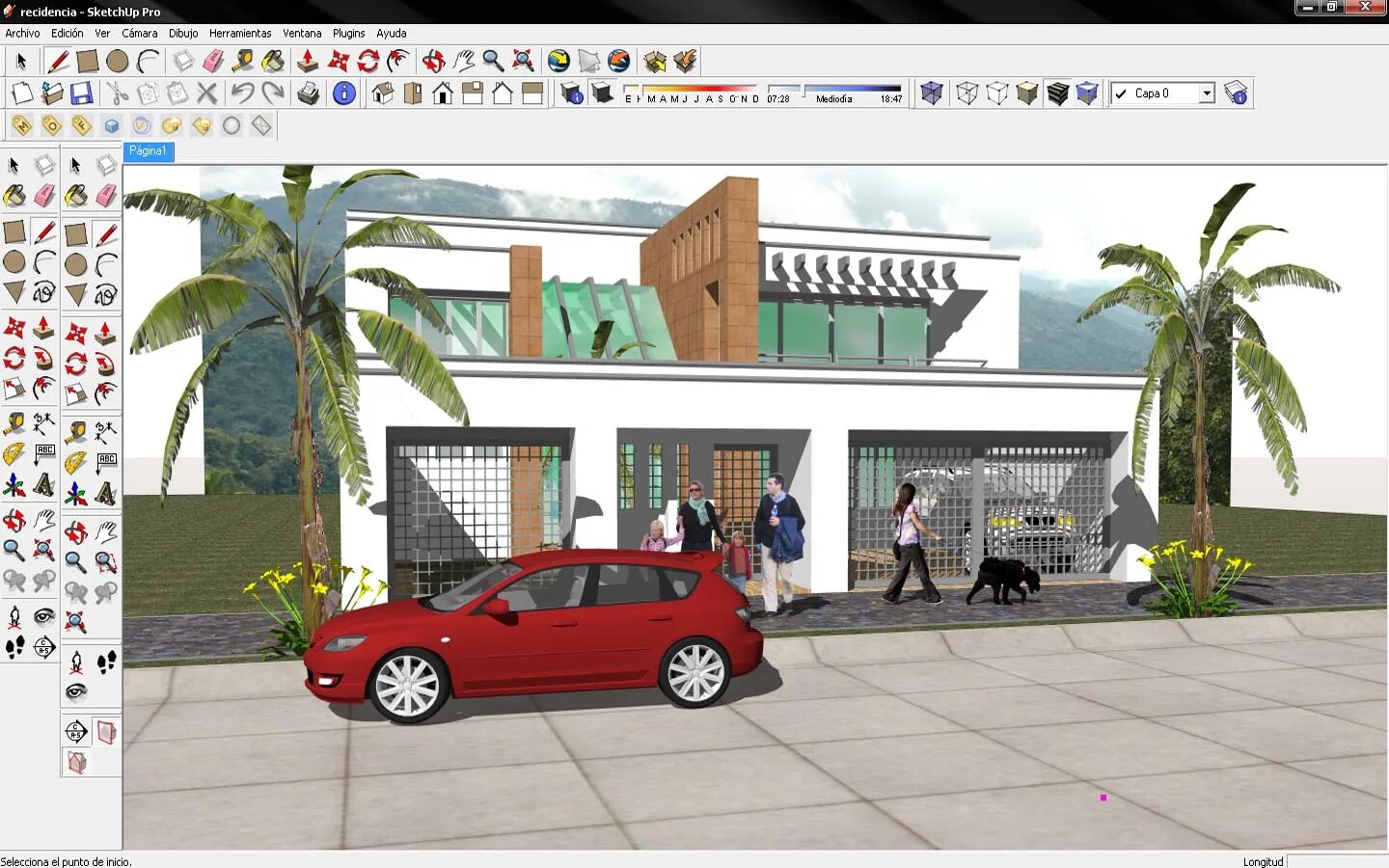Open the Cámara menu

pos(140,33)
